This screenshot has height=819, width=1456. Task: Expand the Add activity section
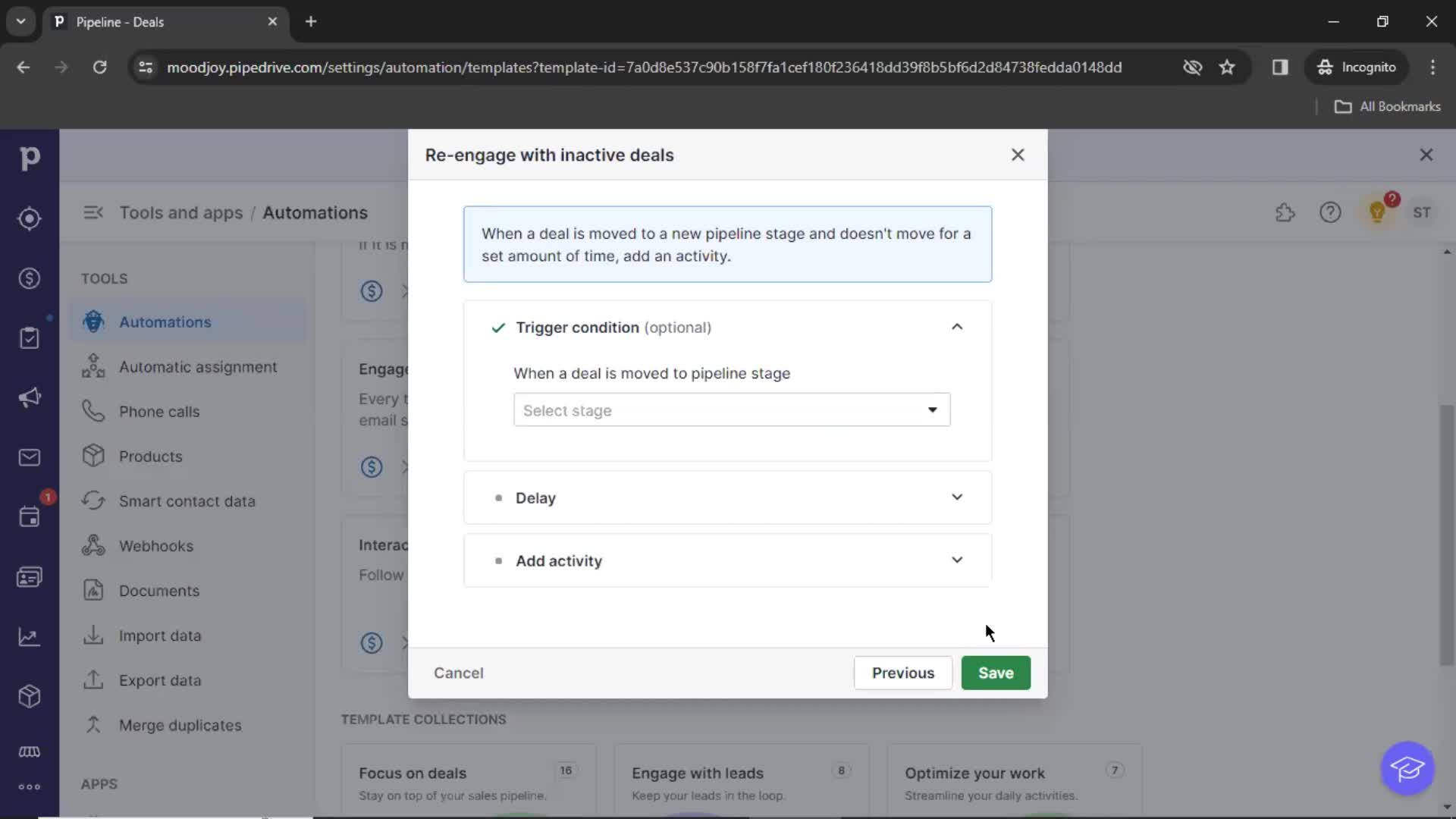[x=957, y=560]
